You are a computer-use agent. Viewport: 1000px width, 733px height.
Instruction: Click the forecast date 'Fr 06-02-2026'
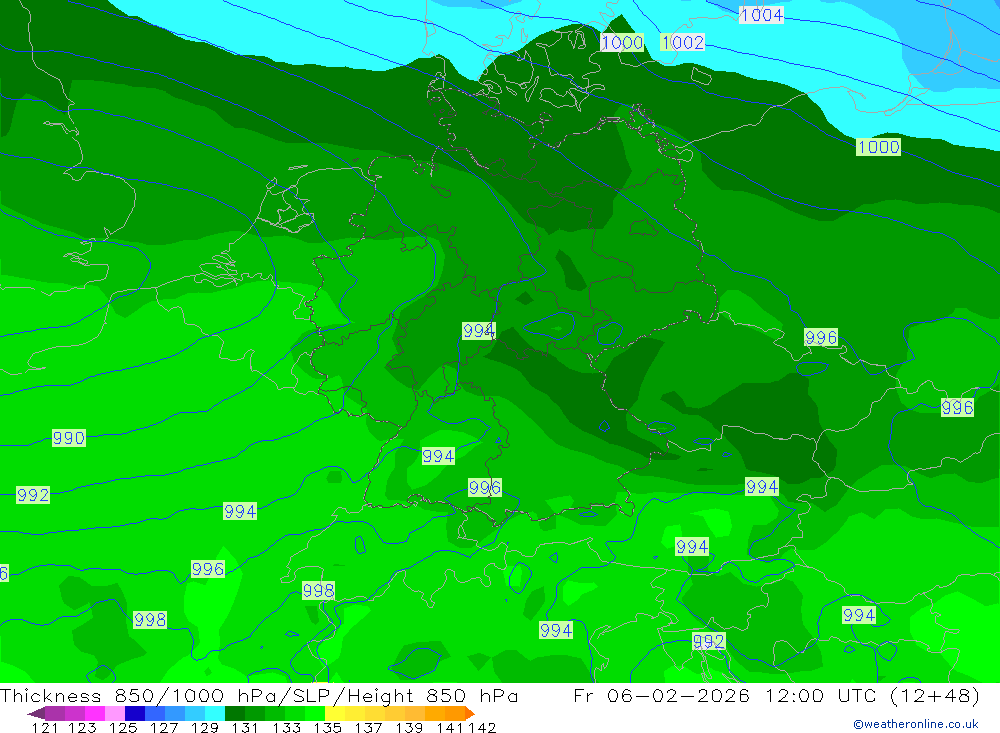(661, 695)
